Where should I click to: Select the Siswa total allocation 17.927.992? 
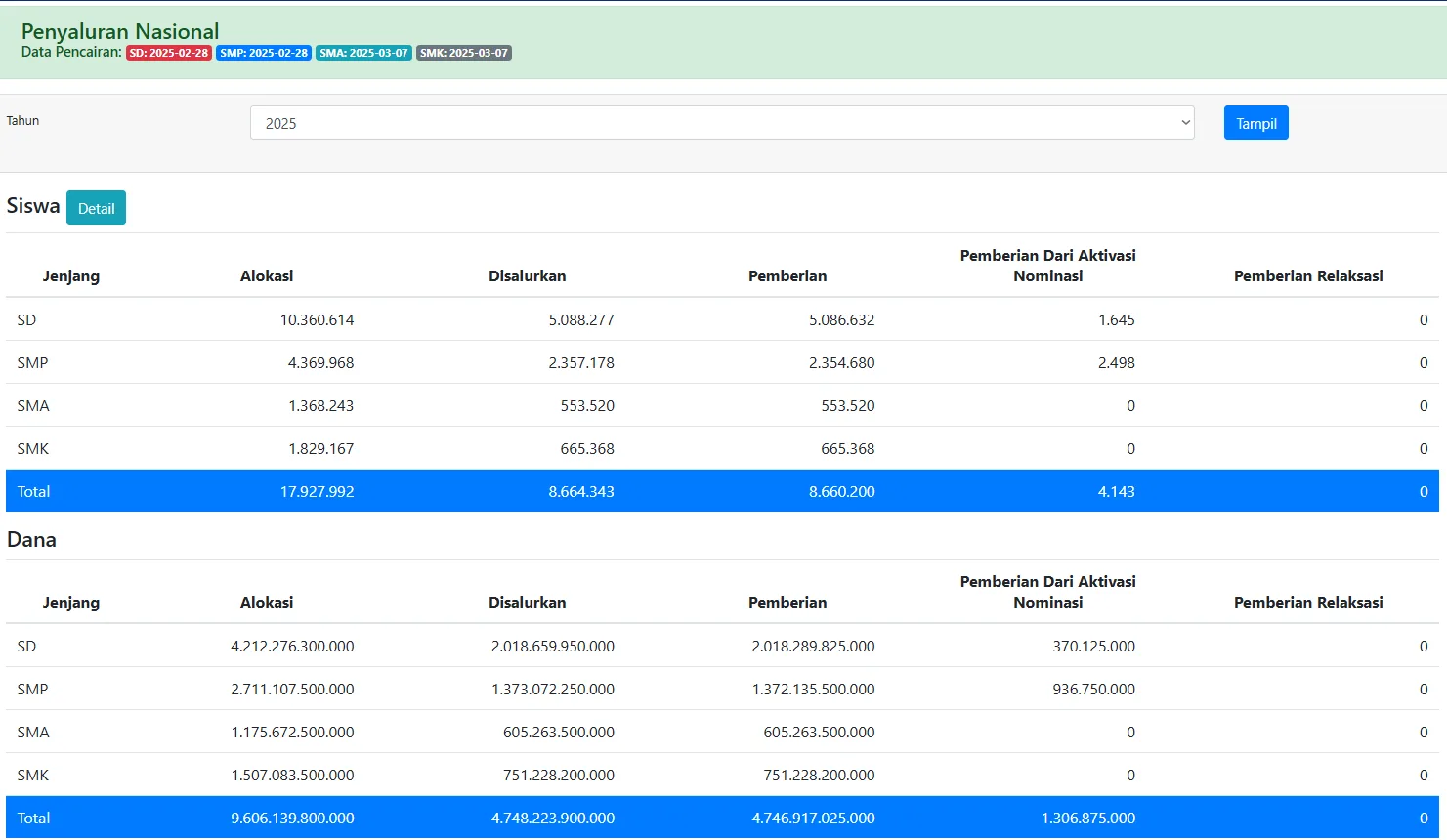[317, 492]
